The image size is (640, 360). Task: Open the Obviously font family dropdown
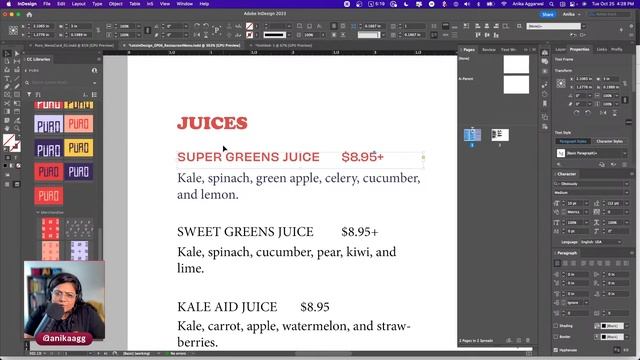(x=627, y=184)
